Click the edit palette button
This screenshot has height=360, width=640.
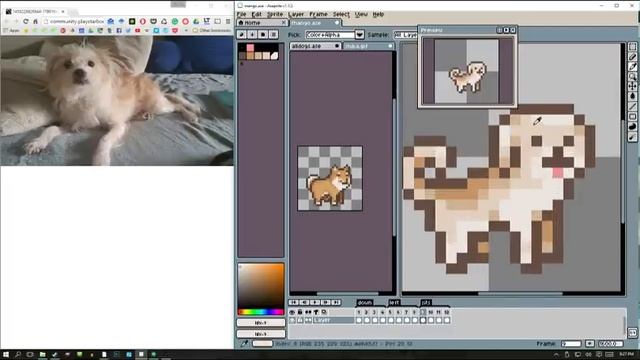point(242,35)
